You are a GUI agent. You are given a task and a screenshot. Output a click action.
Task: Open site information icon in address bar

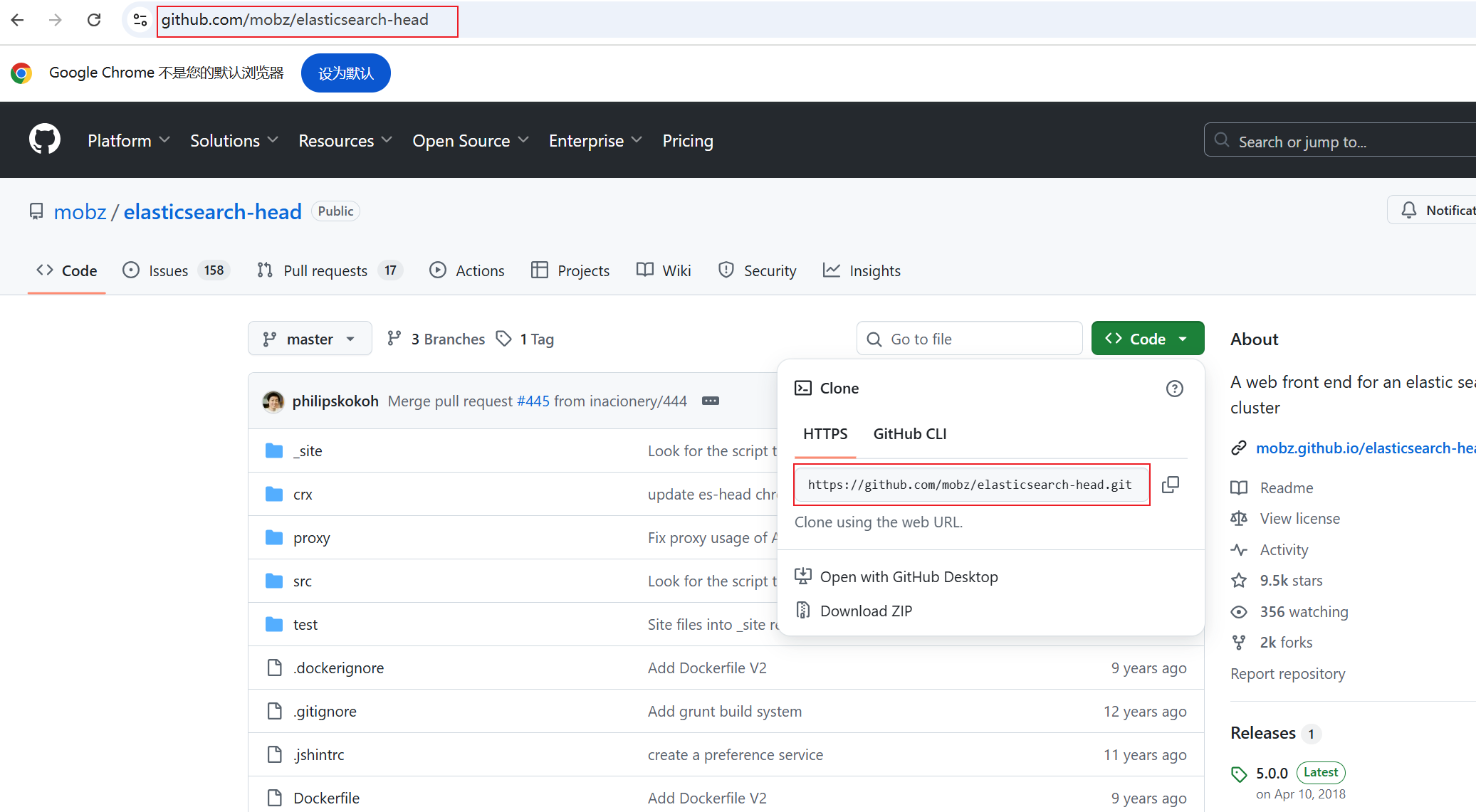point(140,20)
